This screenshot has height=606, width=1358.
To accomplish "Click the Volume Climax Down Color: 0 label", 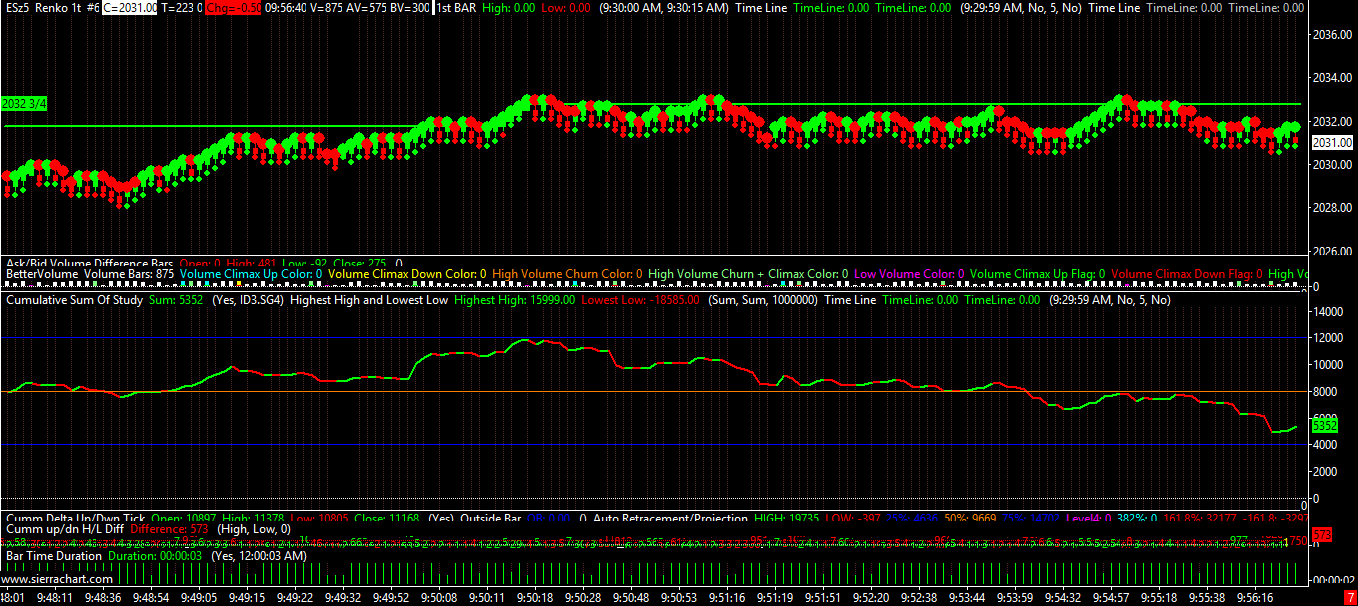I will pyautogui.click(x=407, y=273).
